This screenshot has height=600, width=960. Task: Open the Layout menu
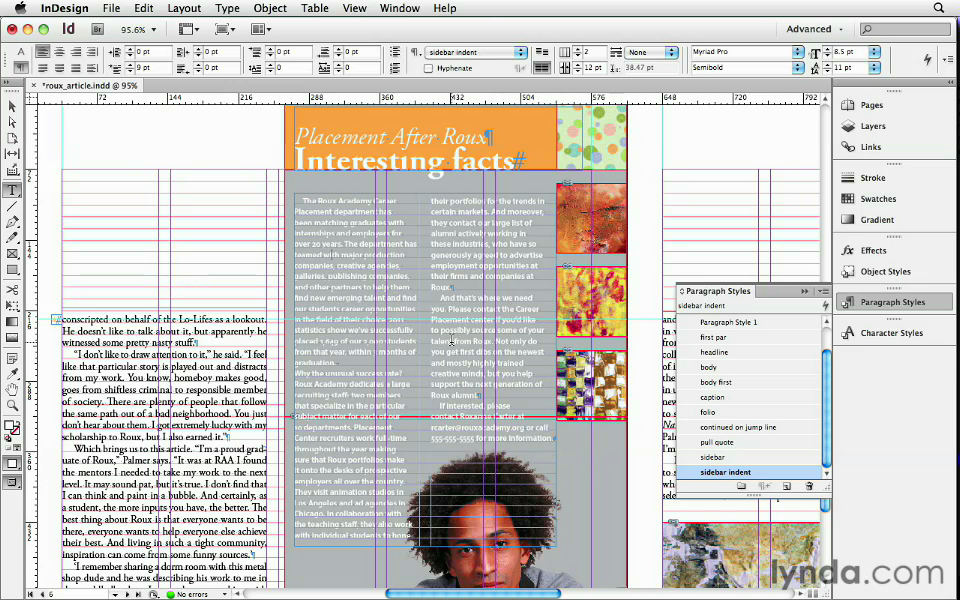[x=184, y=8]
